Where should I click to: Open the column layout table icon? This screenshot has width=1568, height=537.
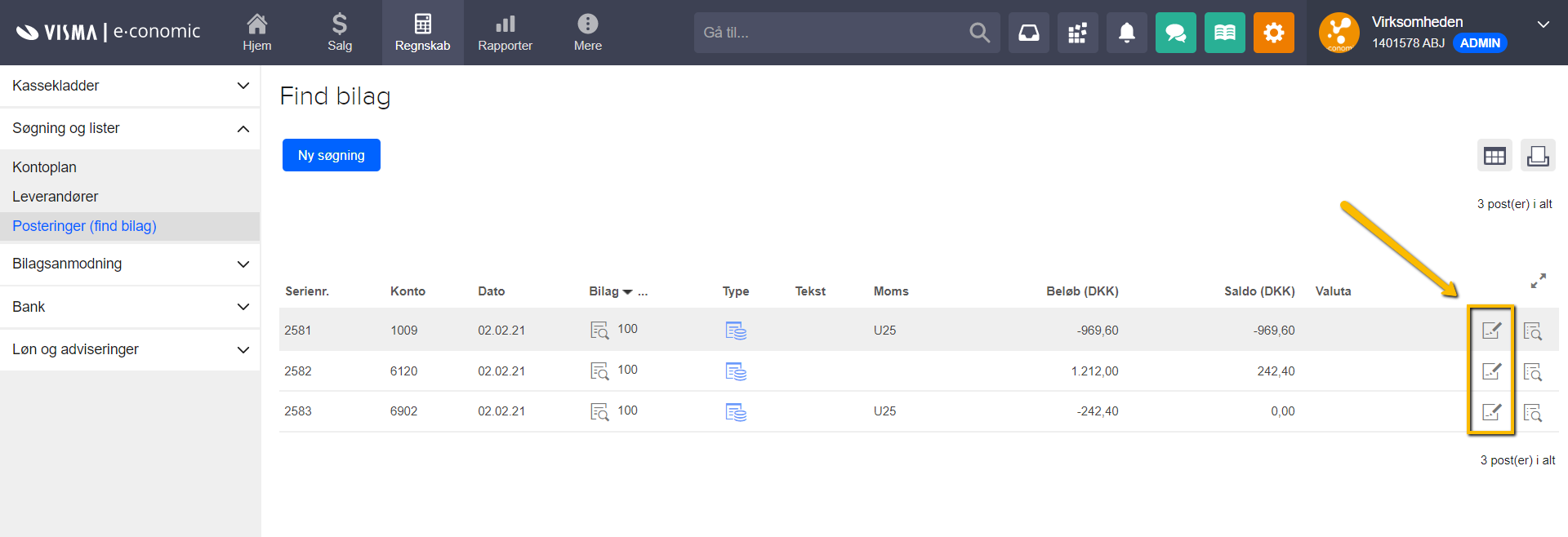(x=1494, y=156)
